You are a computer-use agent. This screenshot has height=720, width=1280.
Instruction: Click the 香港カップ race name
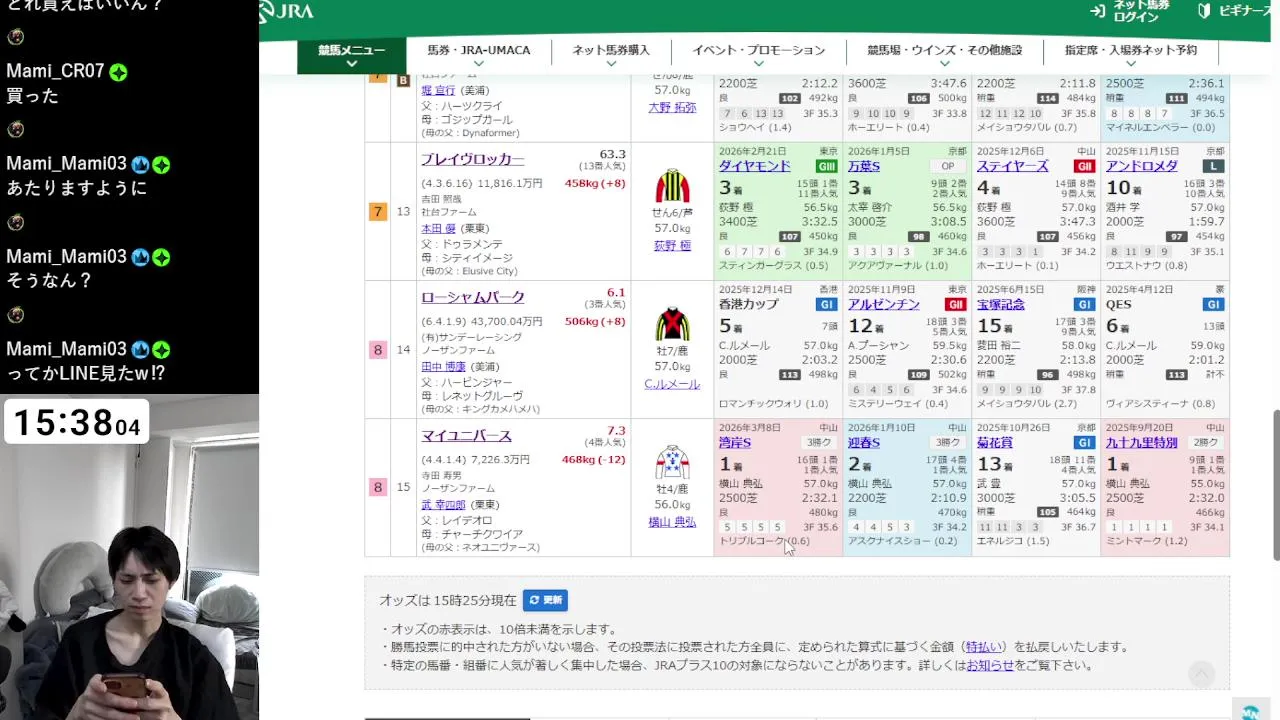coord(748,304)
